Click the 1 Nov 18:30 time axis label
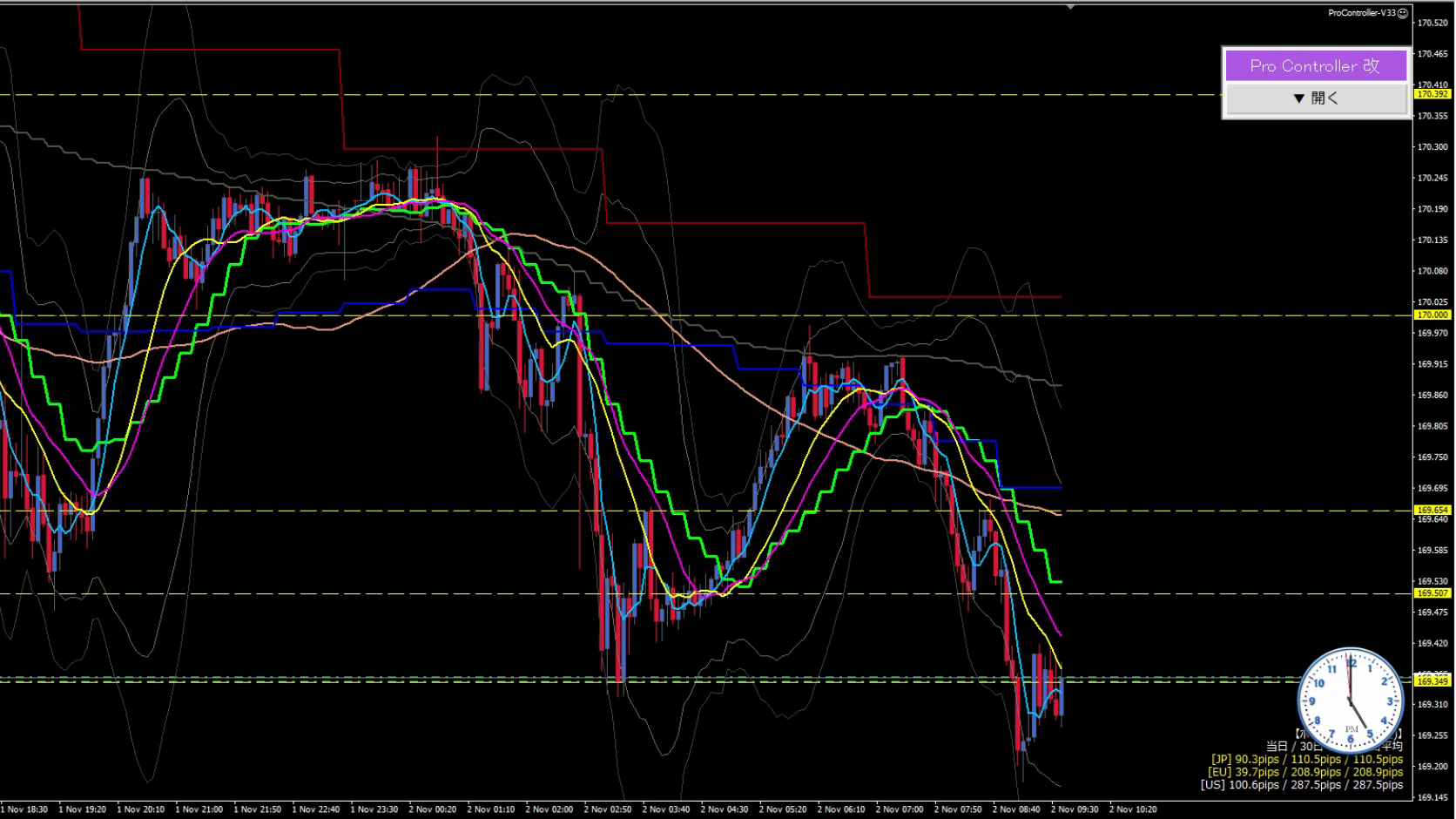Image resolution: width=1456 pixels, height=819 pixels. click(x=24, y=809)
